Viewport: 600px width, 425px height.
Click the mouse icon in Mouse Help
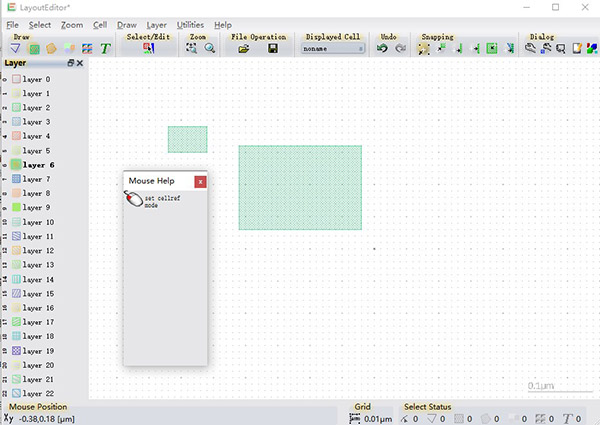[133, 199]
